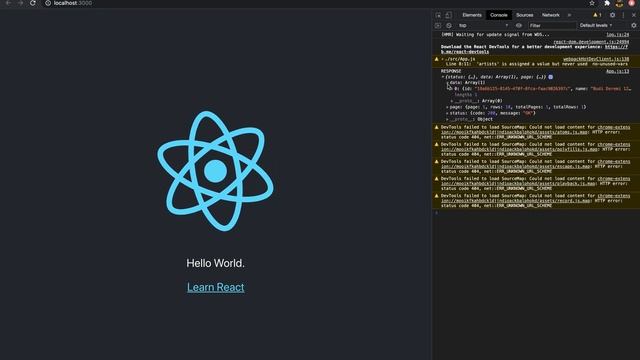
Task: Click the warnings count badge in DevTools
Action: (x=597, y=15)
